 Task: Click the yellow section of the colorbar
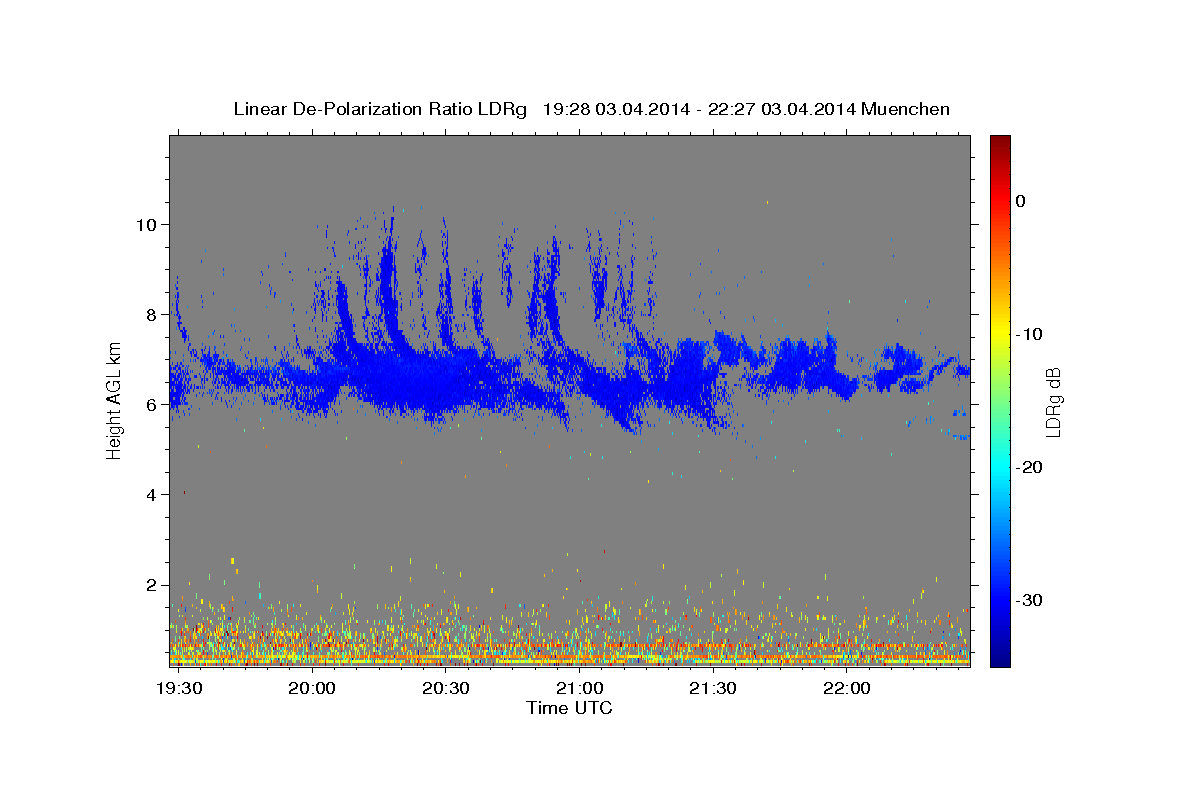click(x=1000, y=330)
